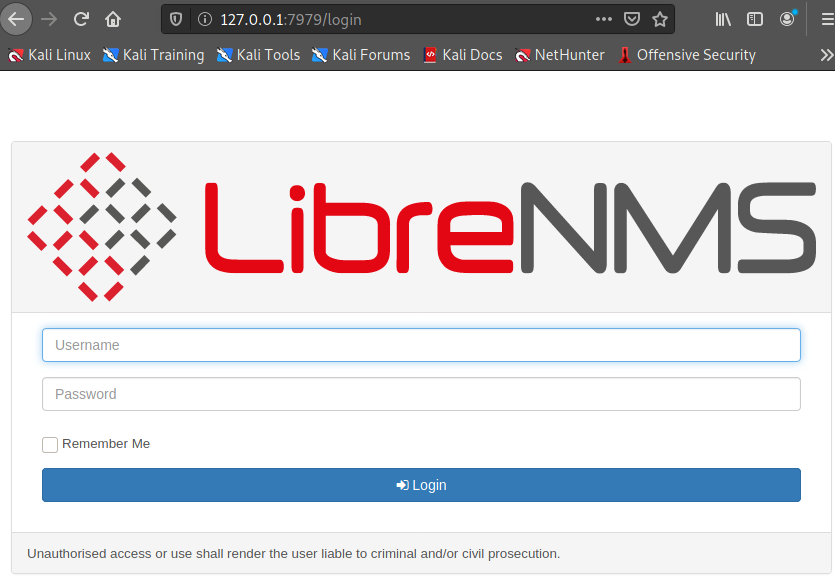
Task: Show site information icon in address bar
Action: 204,19
